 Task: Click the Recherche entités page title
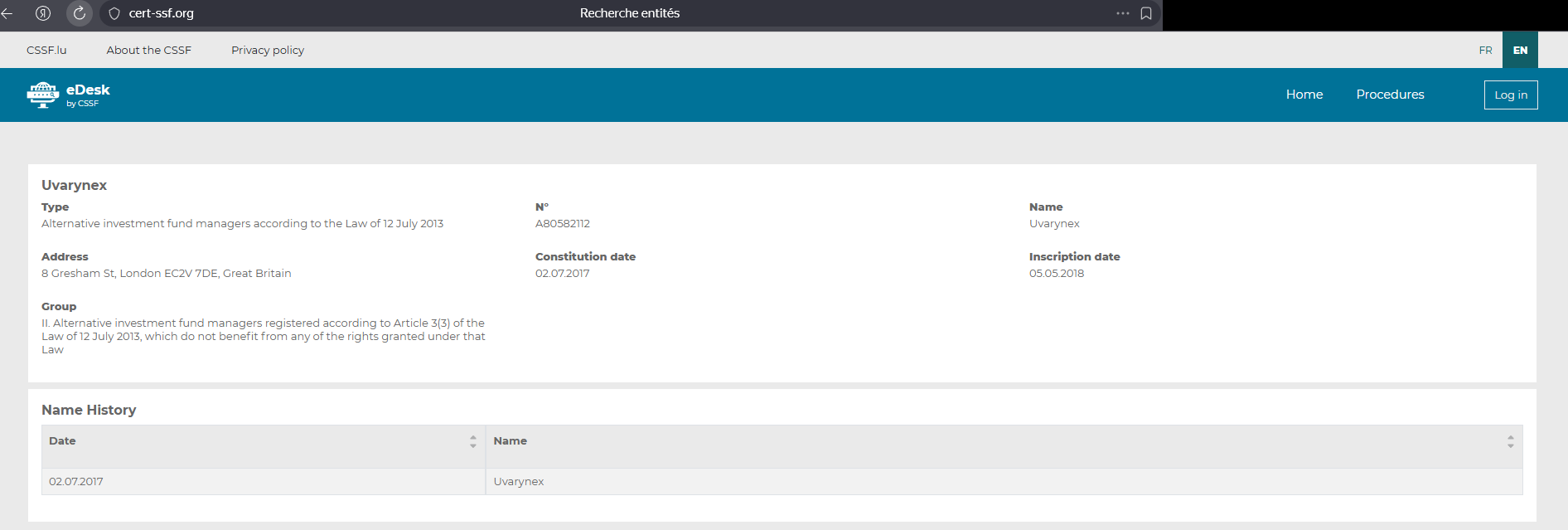coord(630,13)
